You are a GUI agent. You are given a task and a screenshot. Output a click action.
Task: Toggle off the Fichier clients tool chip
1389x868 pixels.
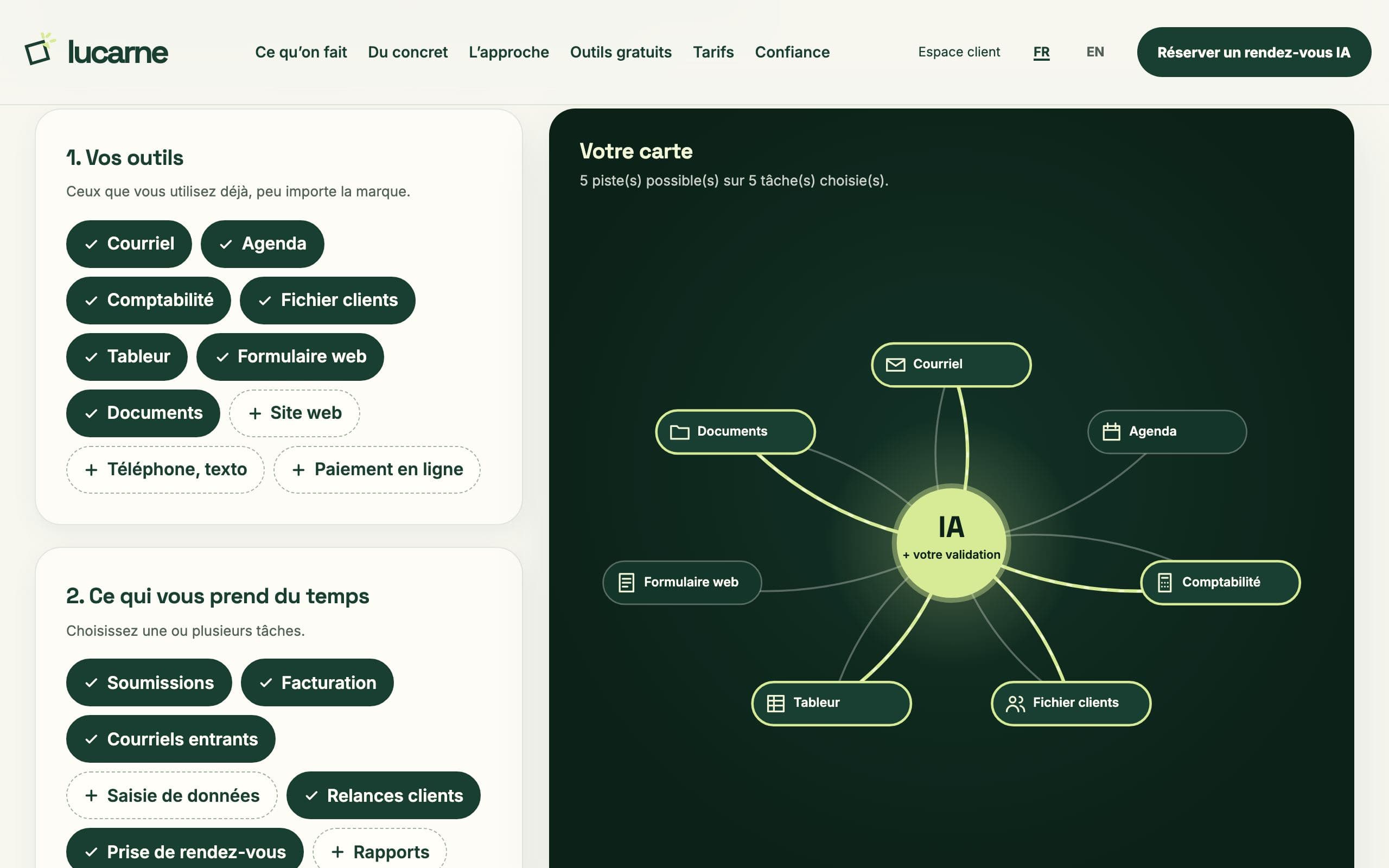pyautogui.click(x=327, y=300)
